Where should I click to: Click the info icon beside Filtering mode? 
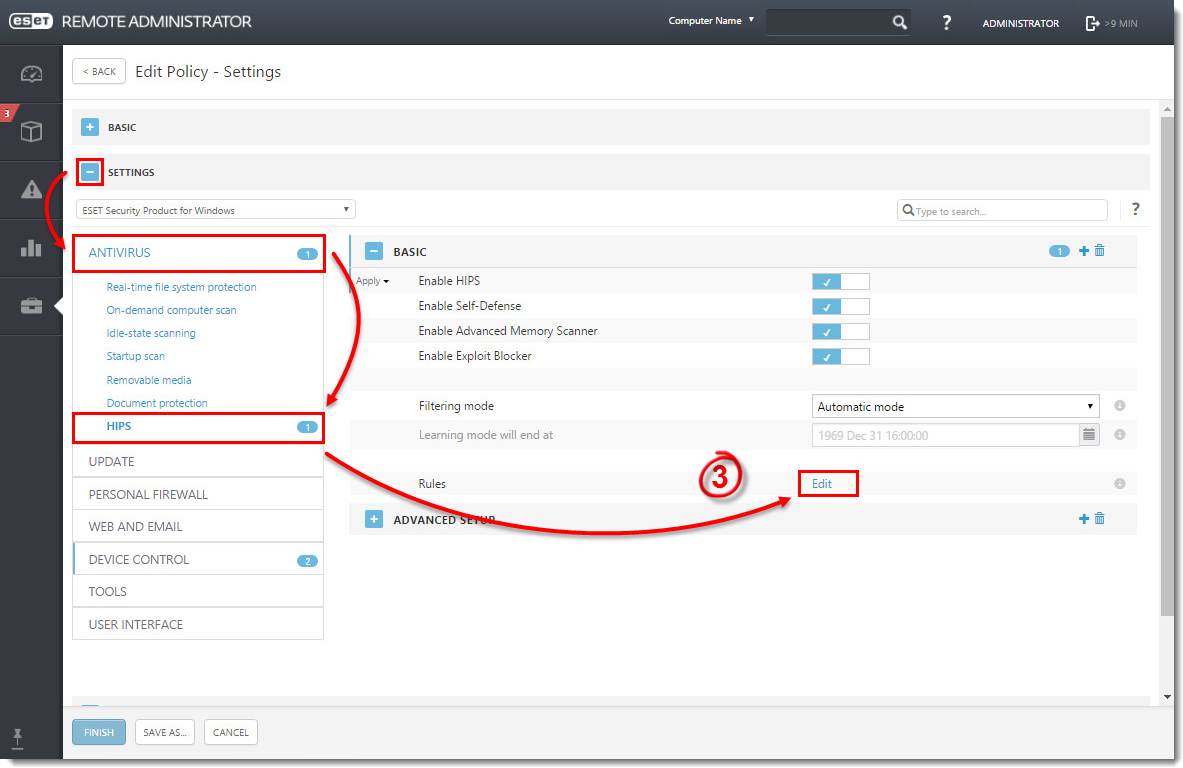click(x=1120, y=406)
